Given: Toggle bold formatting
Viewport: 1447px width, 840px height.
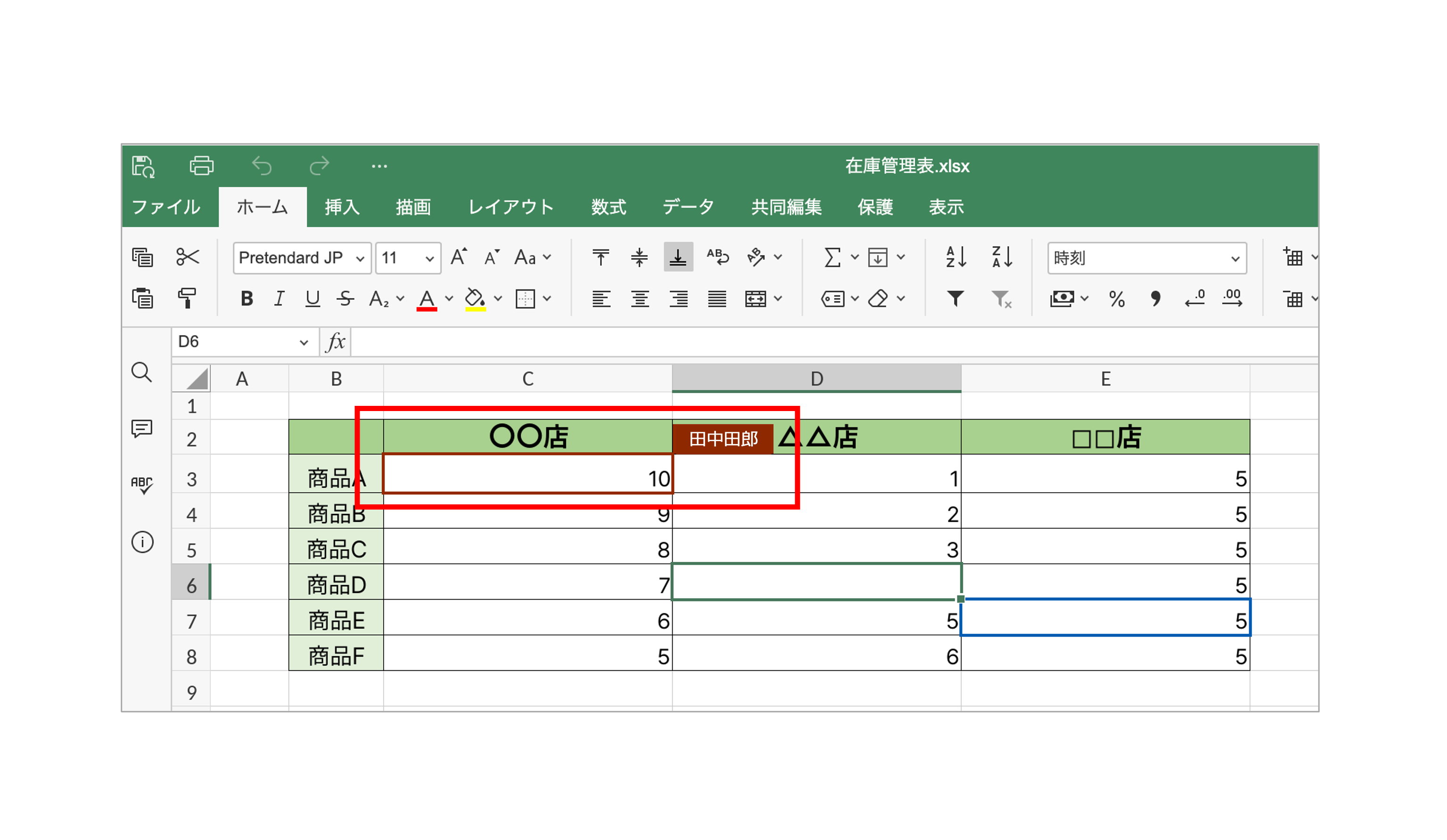Looking at the screenshot, I should coord(247,298).
